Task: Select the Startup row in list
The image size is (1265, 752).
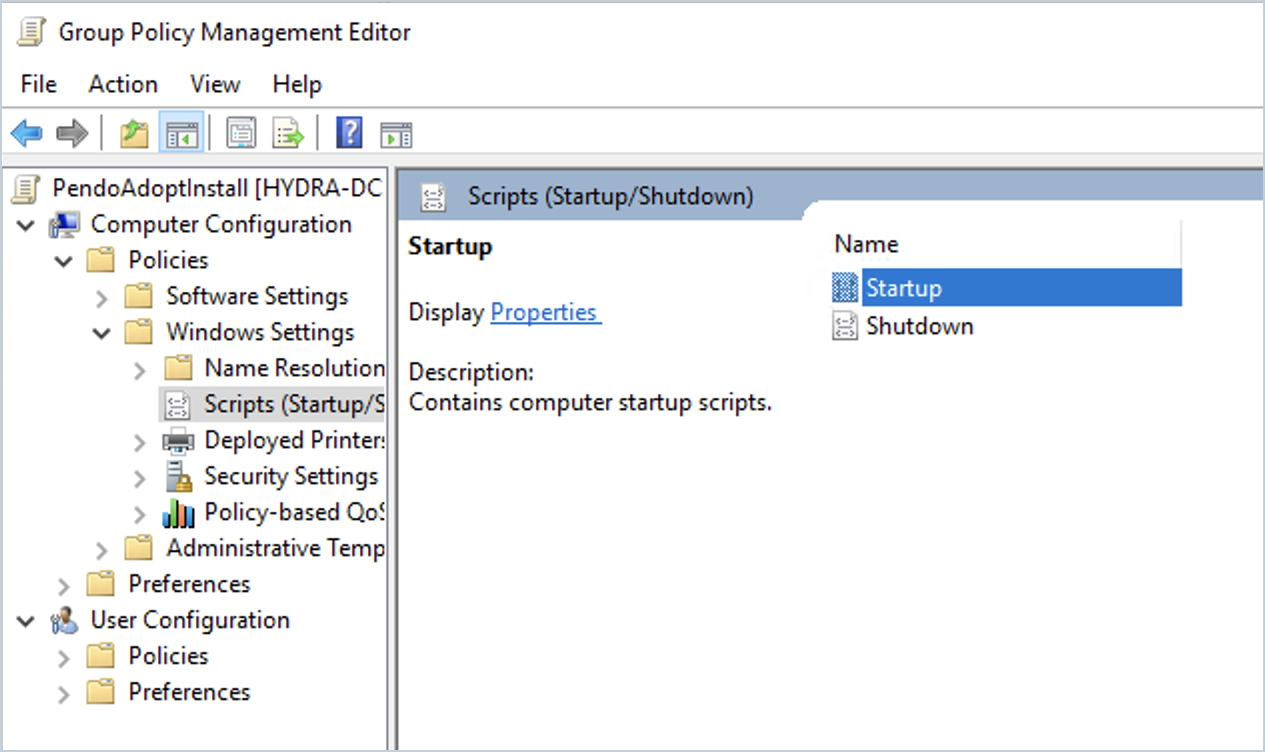Action: coord(1006,288)
